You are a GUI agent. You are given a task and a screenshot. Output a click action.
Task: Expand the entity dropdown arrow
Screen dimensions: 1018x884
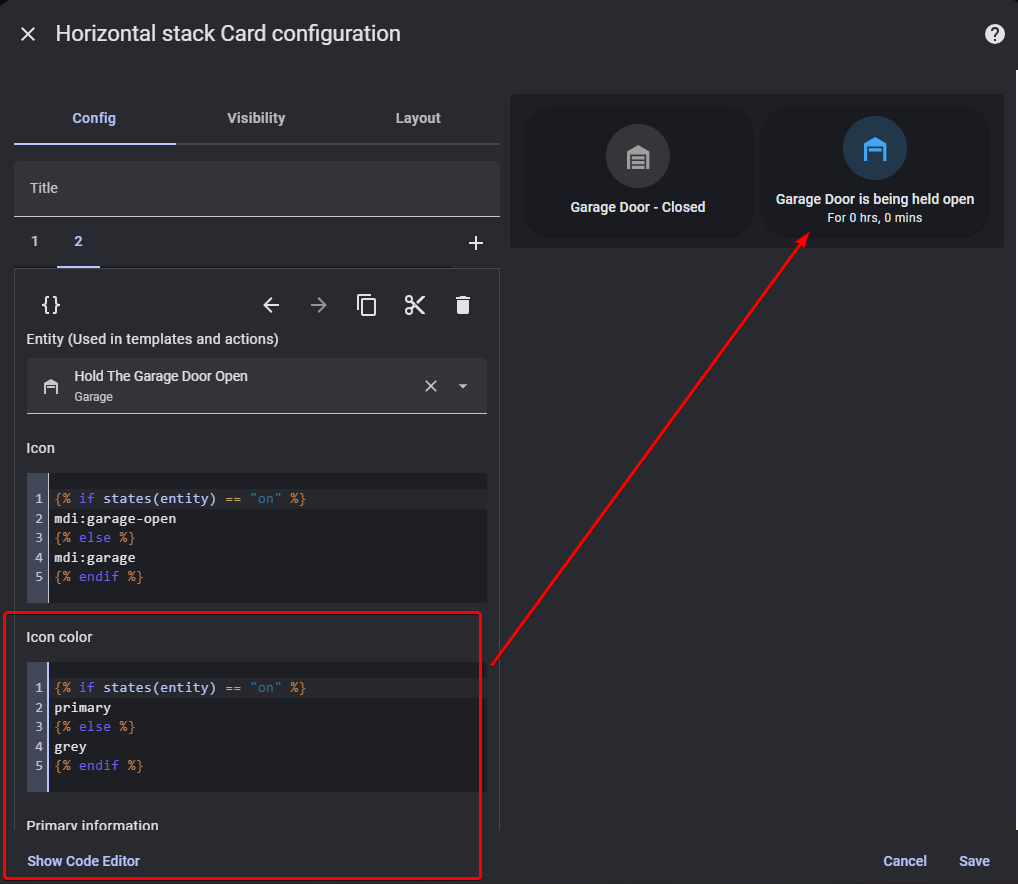pos(462,386)
